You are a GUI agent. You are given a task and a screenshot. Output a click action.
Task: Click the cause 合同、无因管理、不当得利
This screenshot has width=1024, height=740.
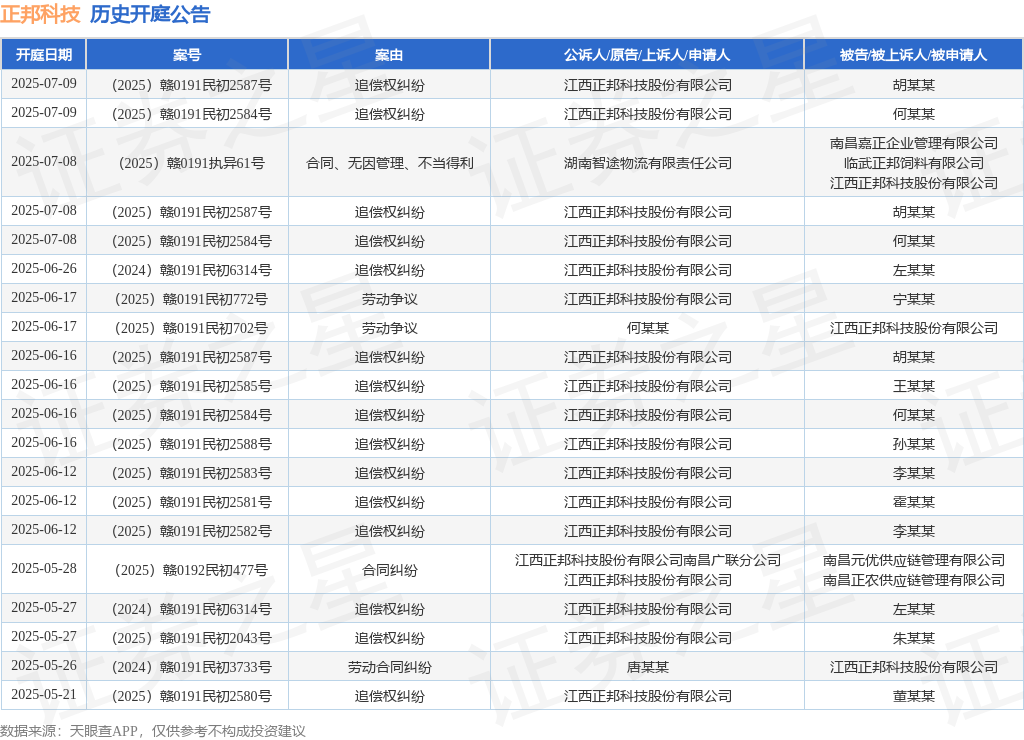390,163
